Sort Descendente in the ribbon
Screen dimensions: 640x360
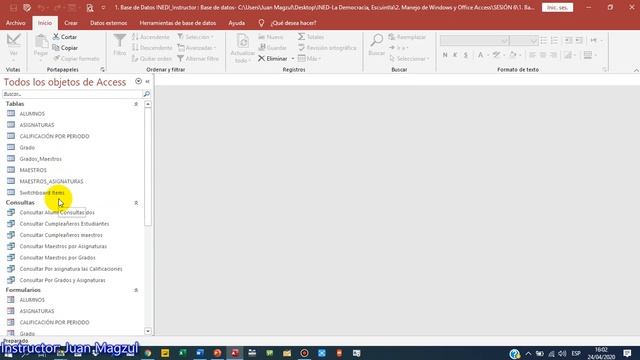point(152,48)
